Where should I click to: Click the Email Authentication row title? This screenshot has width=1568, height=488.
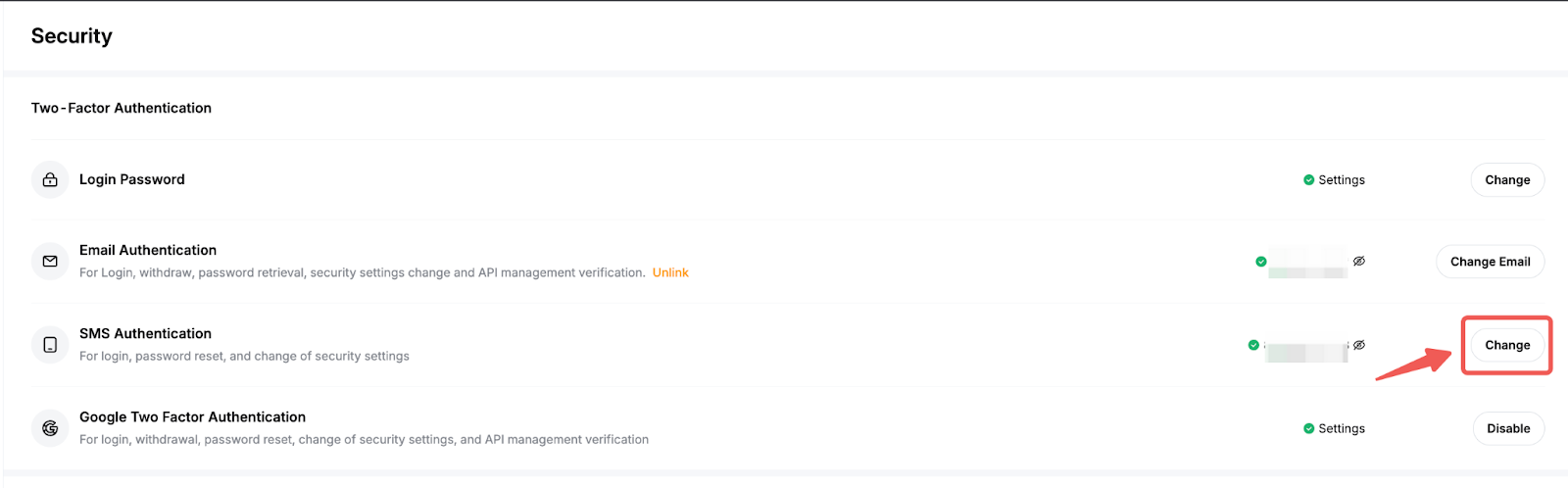tap(148, 250)
